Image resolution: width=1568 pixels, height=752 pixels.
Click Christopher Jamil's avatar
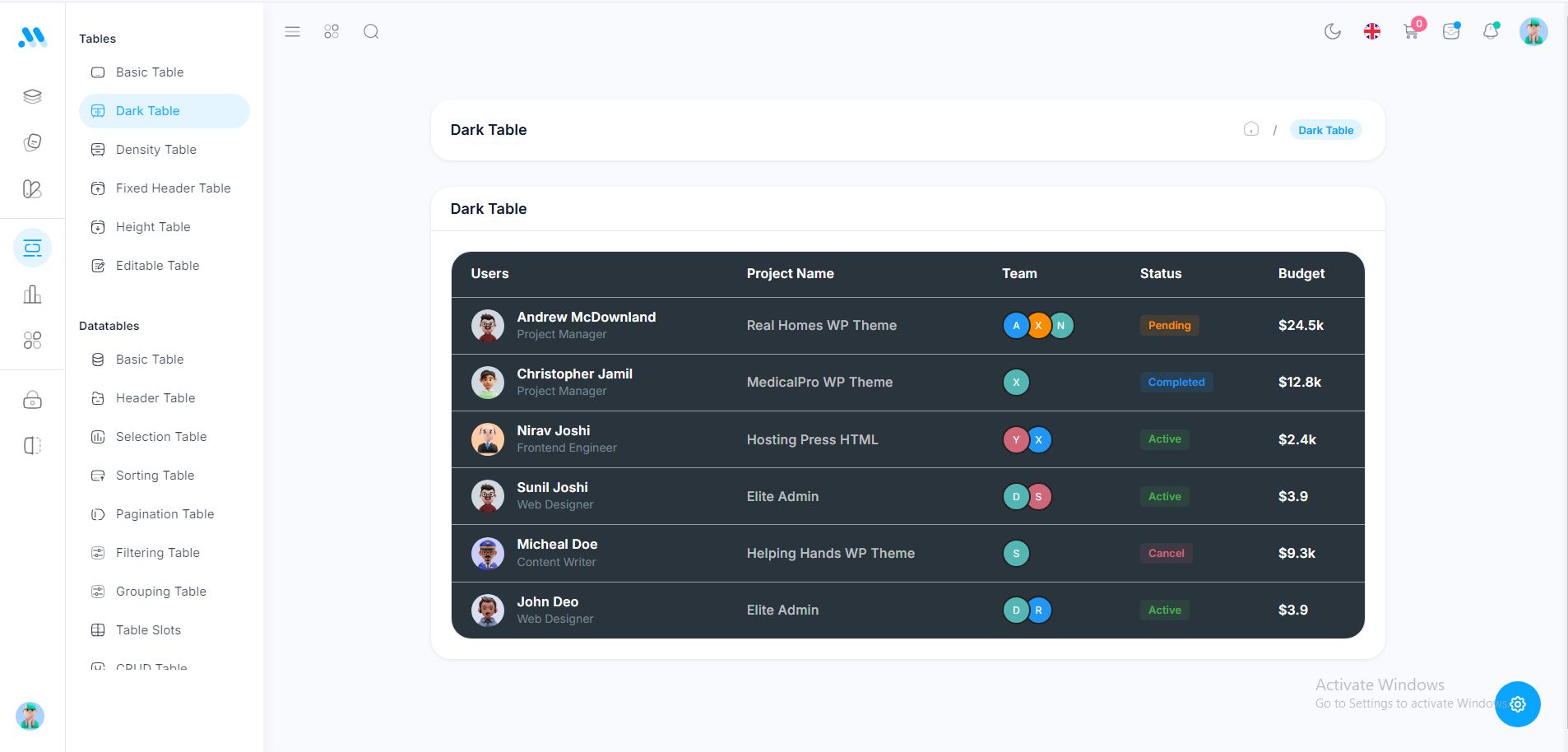coord(488,383)
